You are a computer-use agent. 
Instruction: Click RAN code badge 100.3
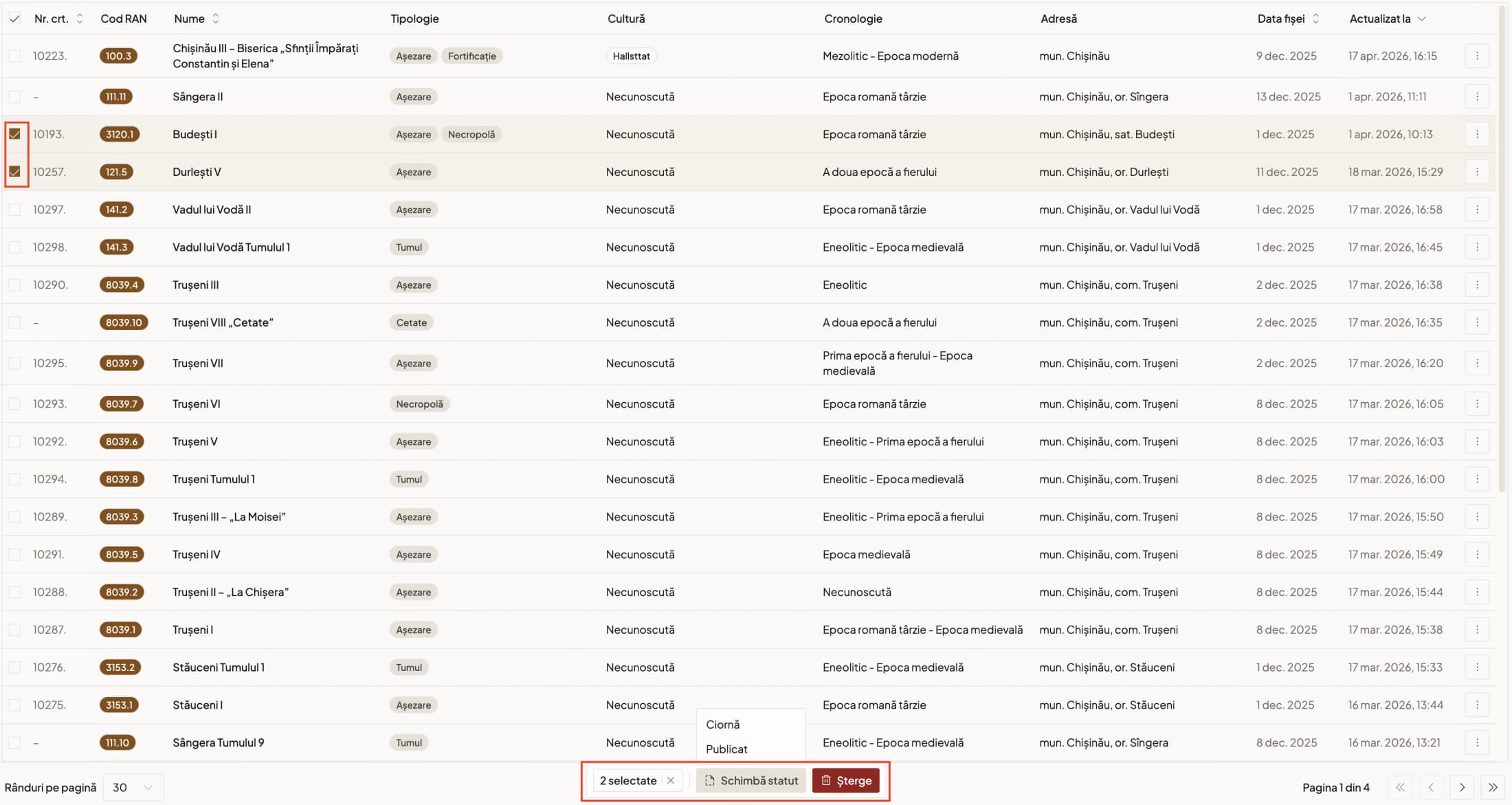(118, 56)
